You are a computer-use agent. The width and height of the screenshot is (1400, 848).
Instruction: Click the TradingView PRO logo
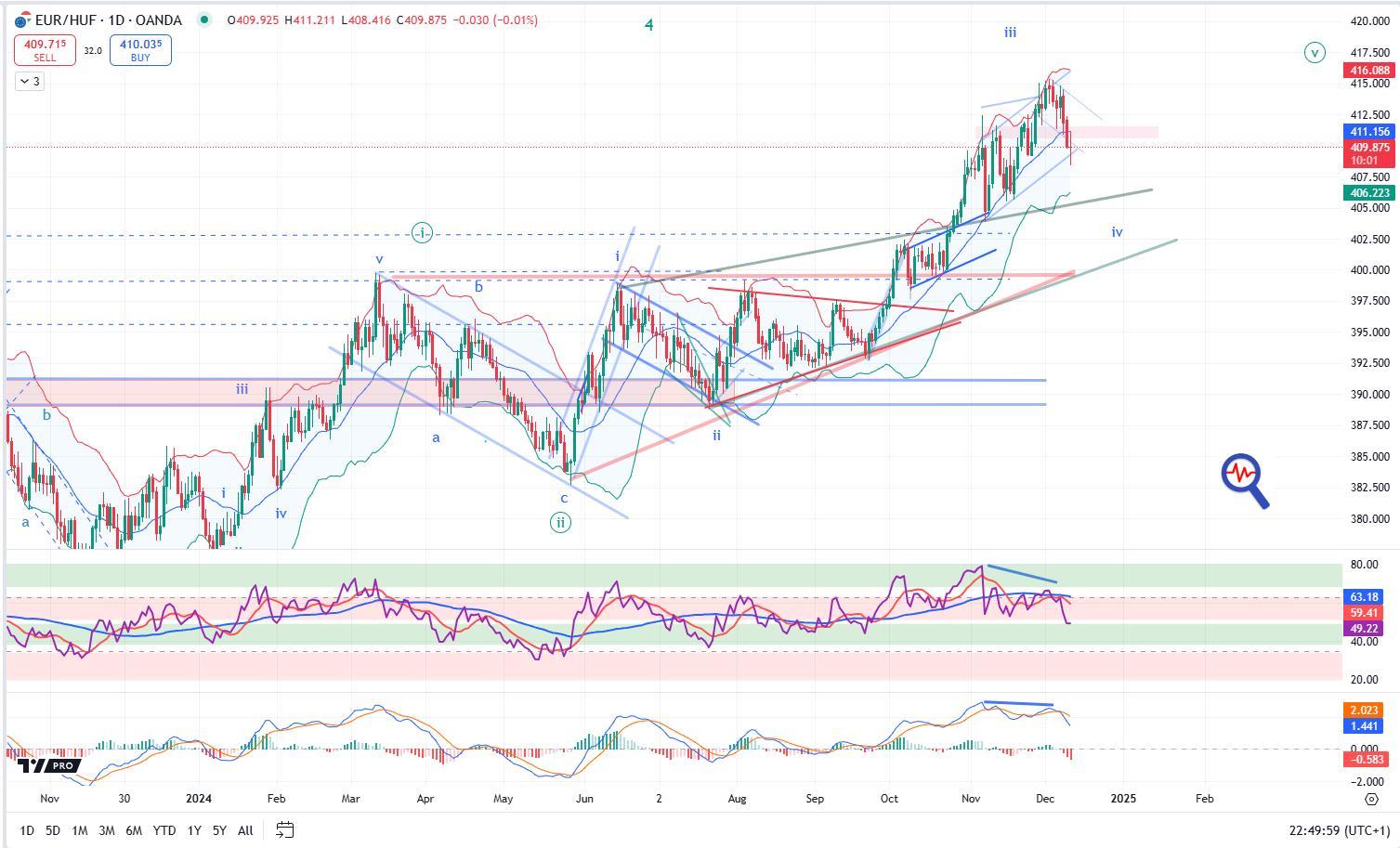point(48,765)
